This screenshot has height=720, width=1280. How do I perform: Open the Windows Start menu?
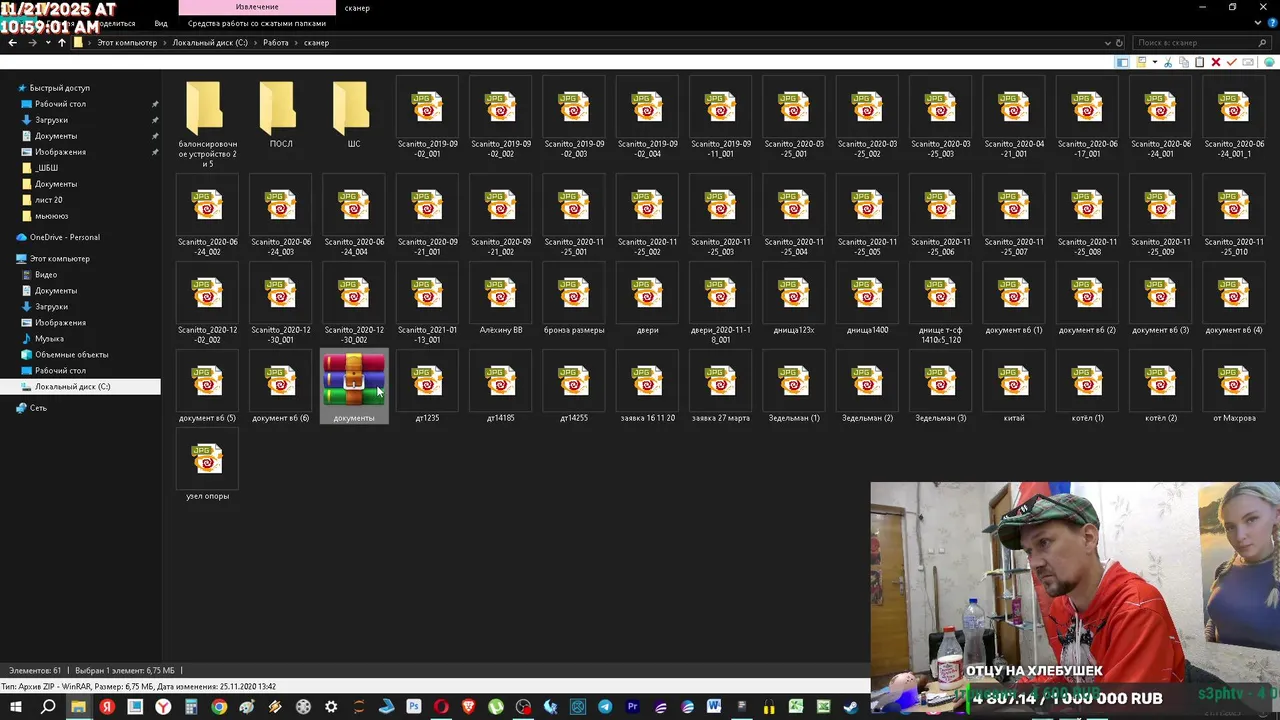[x=16, y=707]
